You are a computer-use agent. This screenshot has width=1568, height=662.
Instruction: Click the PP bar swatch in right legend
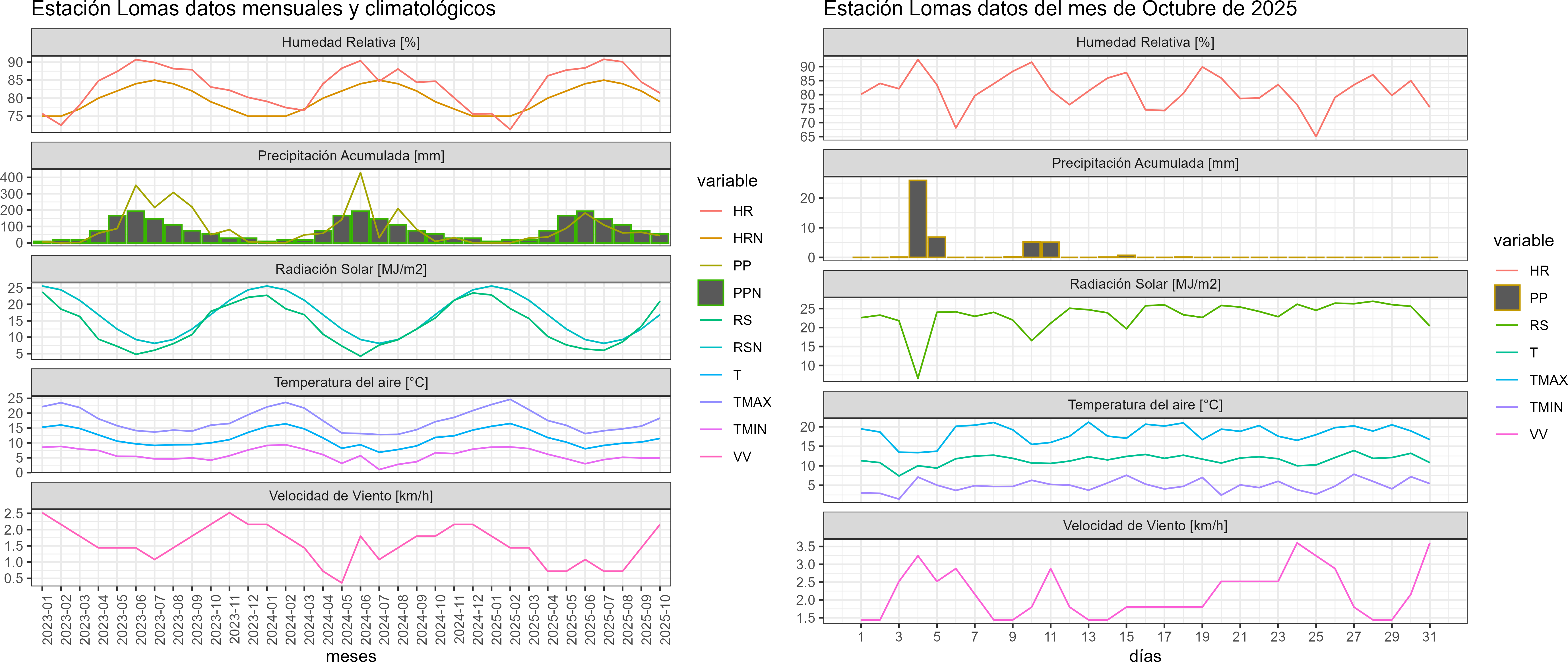pyautogui.click(x=1507, y=298)
